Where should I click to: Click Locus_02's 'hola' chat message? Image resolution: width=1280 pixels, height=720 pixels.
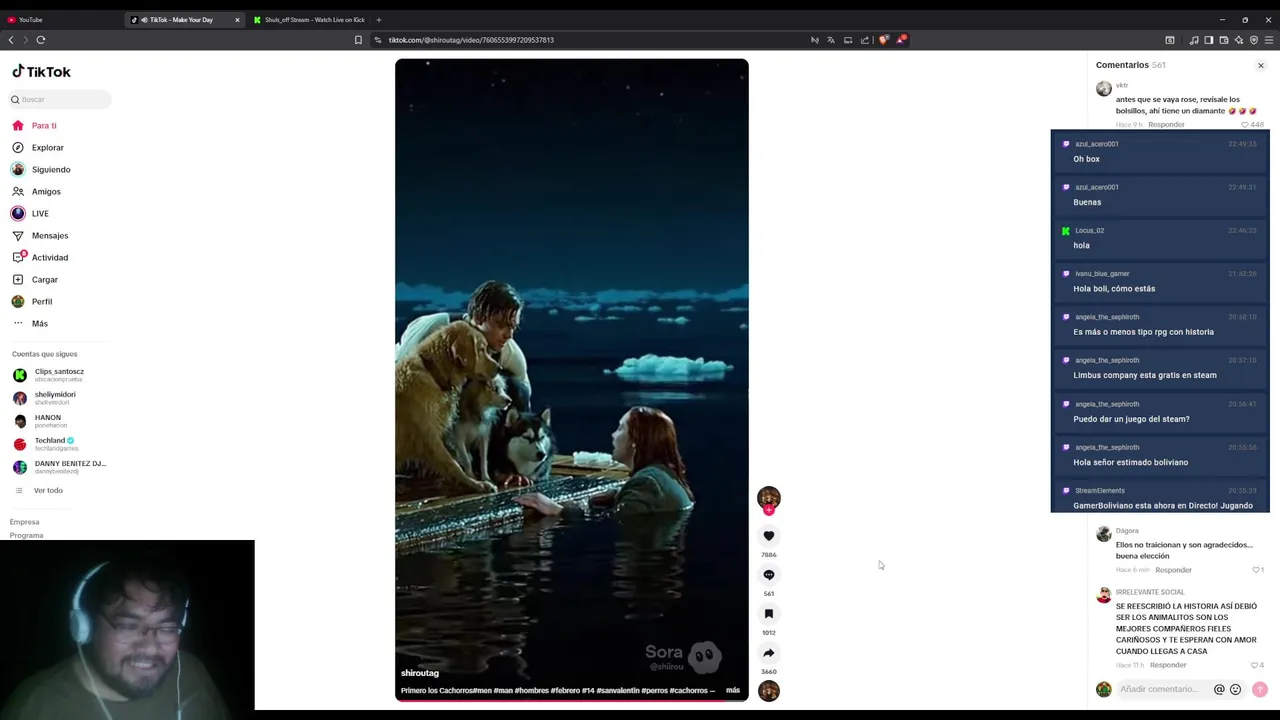[1160, 238]
